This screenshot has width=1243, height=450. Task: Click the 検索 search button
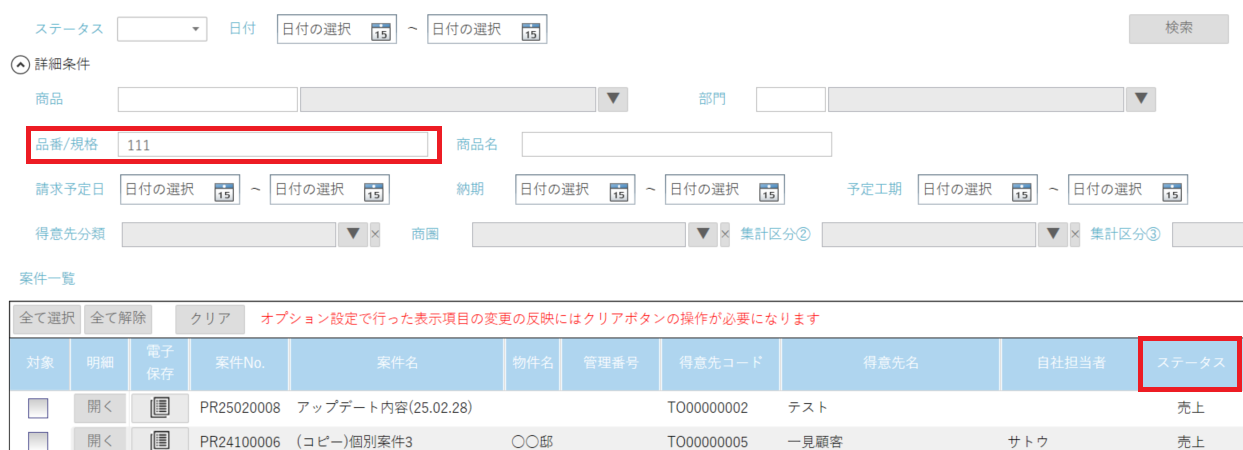1179,29
